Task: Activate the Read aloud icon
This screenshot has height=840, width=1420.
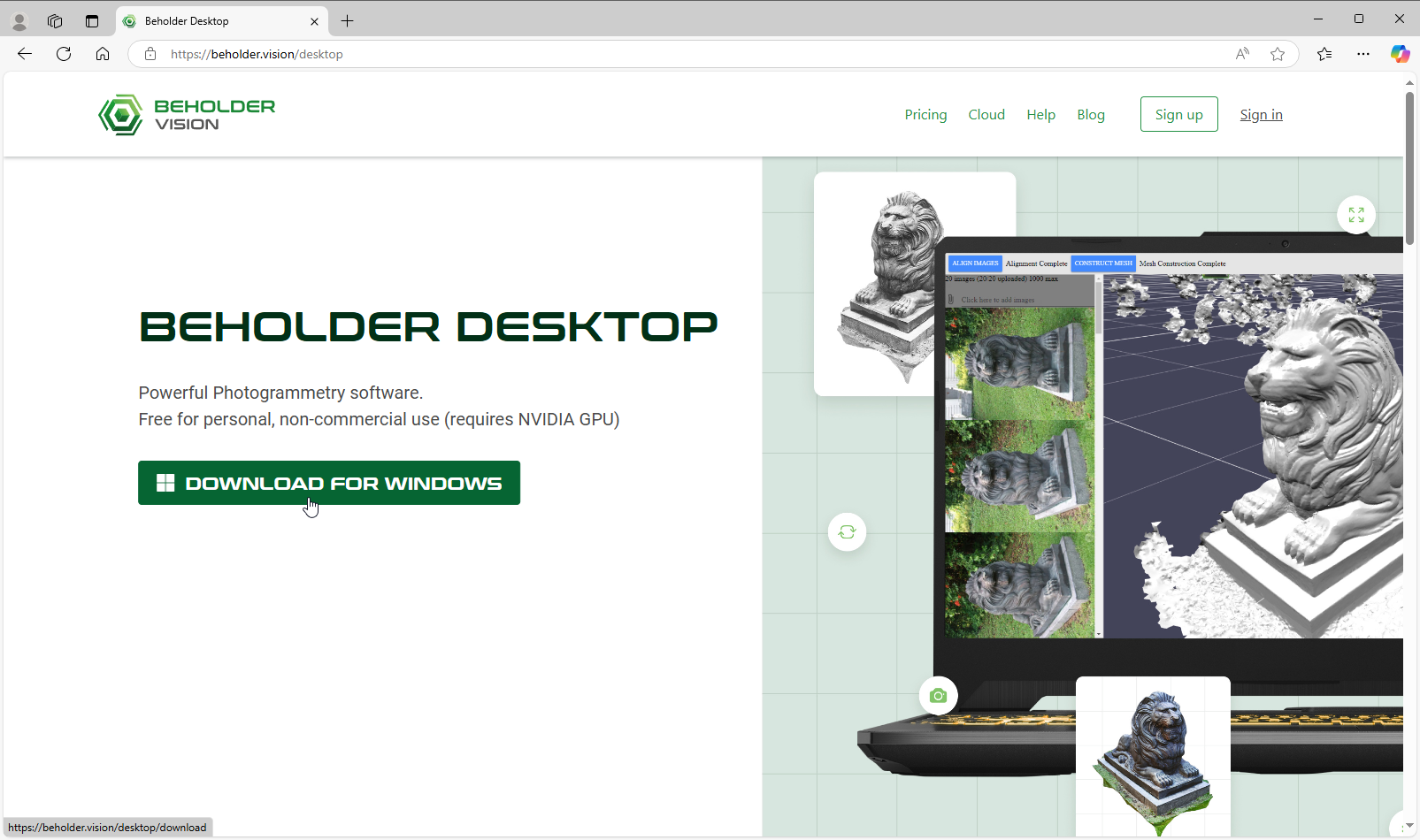Action: (x=1243, y=54)
